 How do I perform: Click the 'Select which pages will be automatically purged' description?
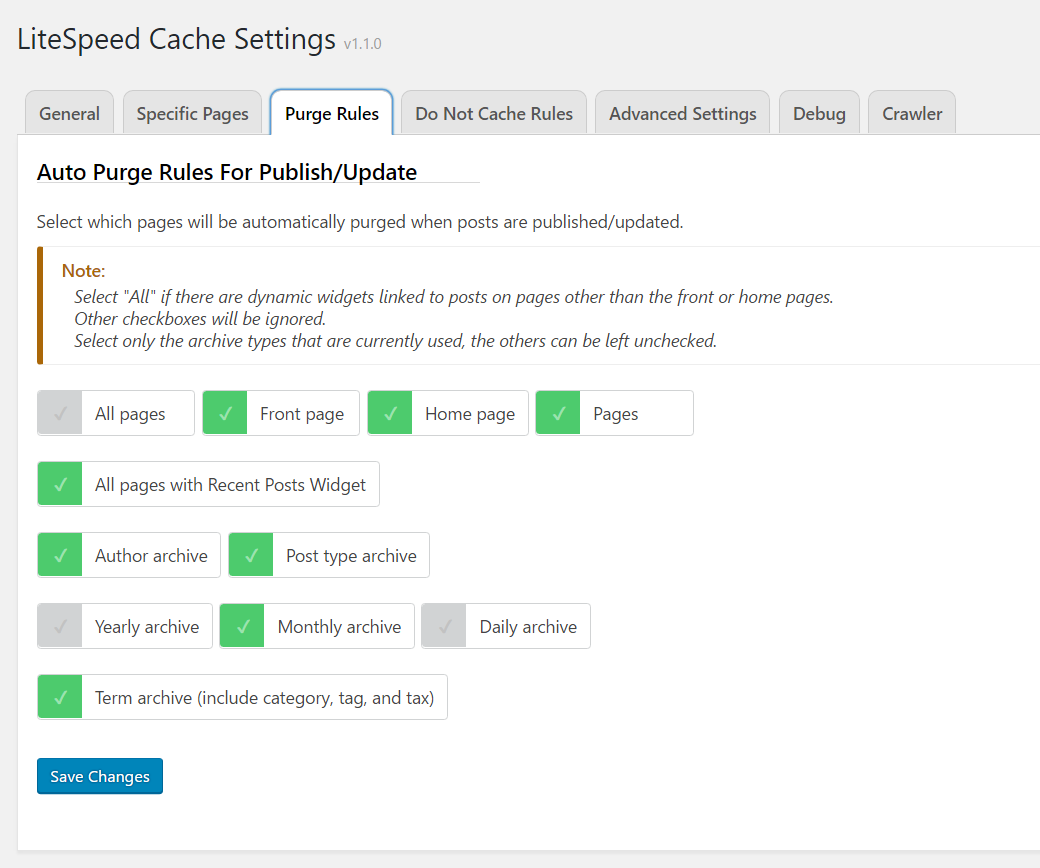pos(360,221)
